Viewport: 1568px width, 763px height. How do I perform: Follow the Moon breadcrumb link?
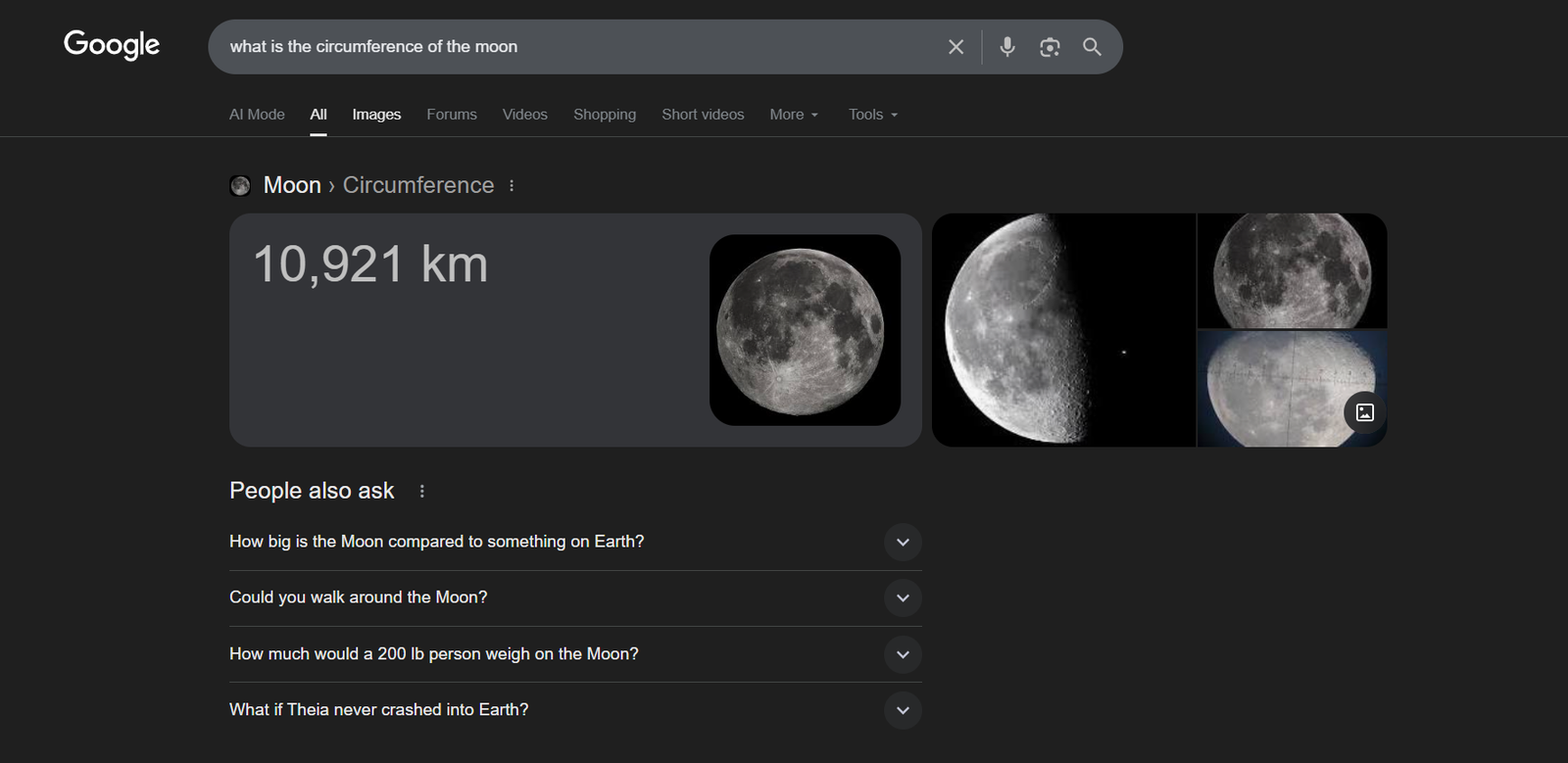click(292, 185)
